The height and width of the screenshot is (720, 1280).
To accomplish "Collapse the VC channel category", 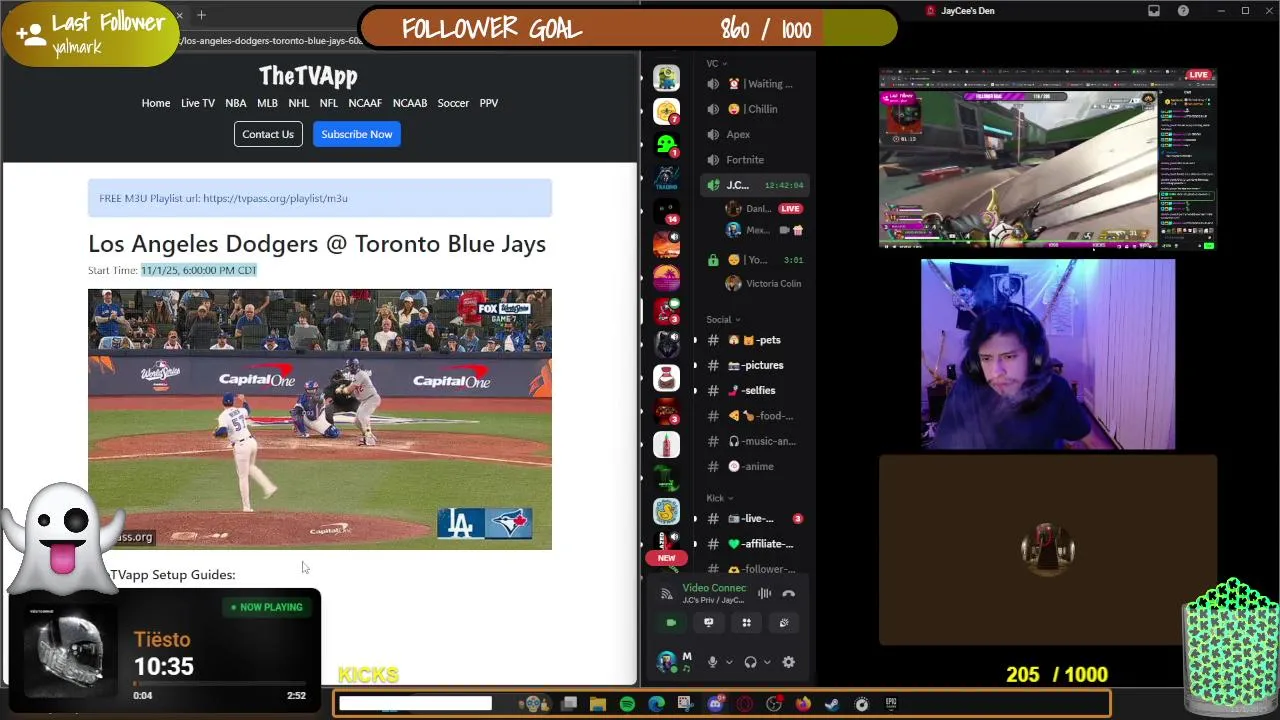I will [715, 64].
